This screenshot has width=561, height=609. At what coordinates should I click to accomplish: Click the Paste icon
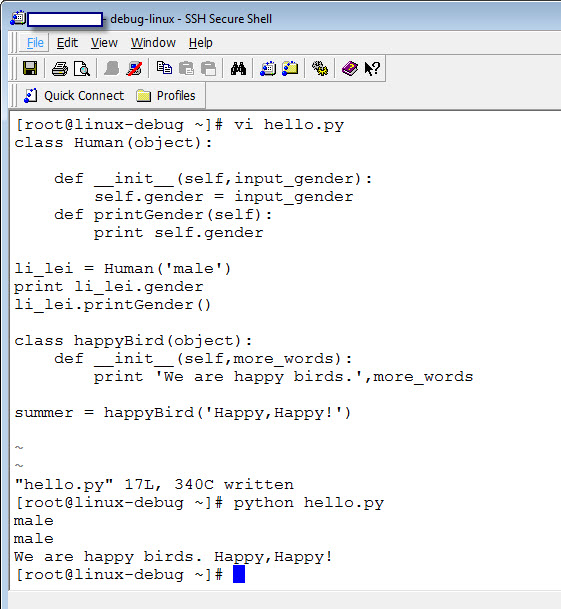(x=186, y=69)
